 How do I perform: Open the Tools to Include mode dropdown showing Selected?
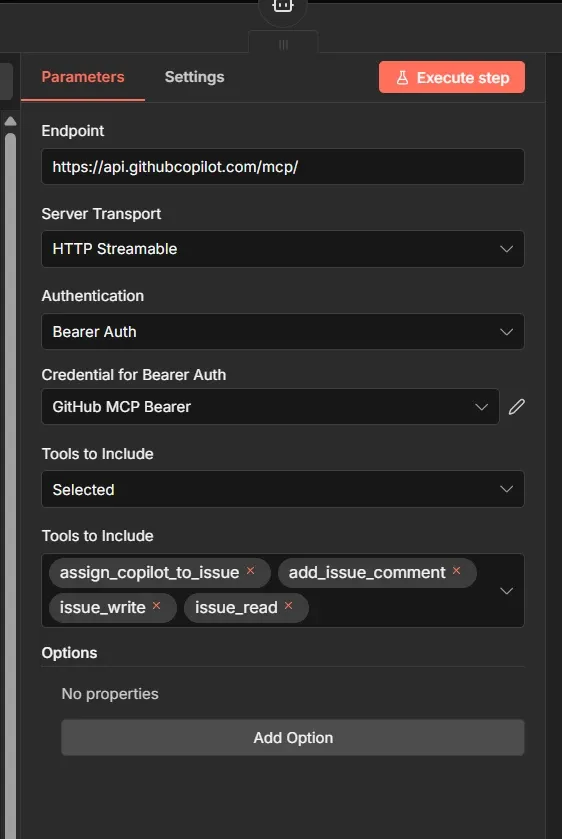(x=283, y=489)
